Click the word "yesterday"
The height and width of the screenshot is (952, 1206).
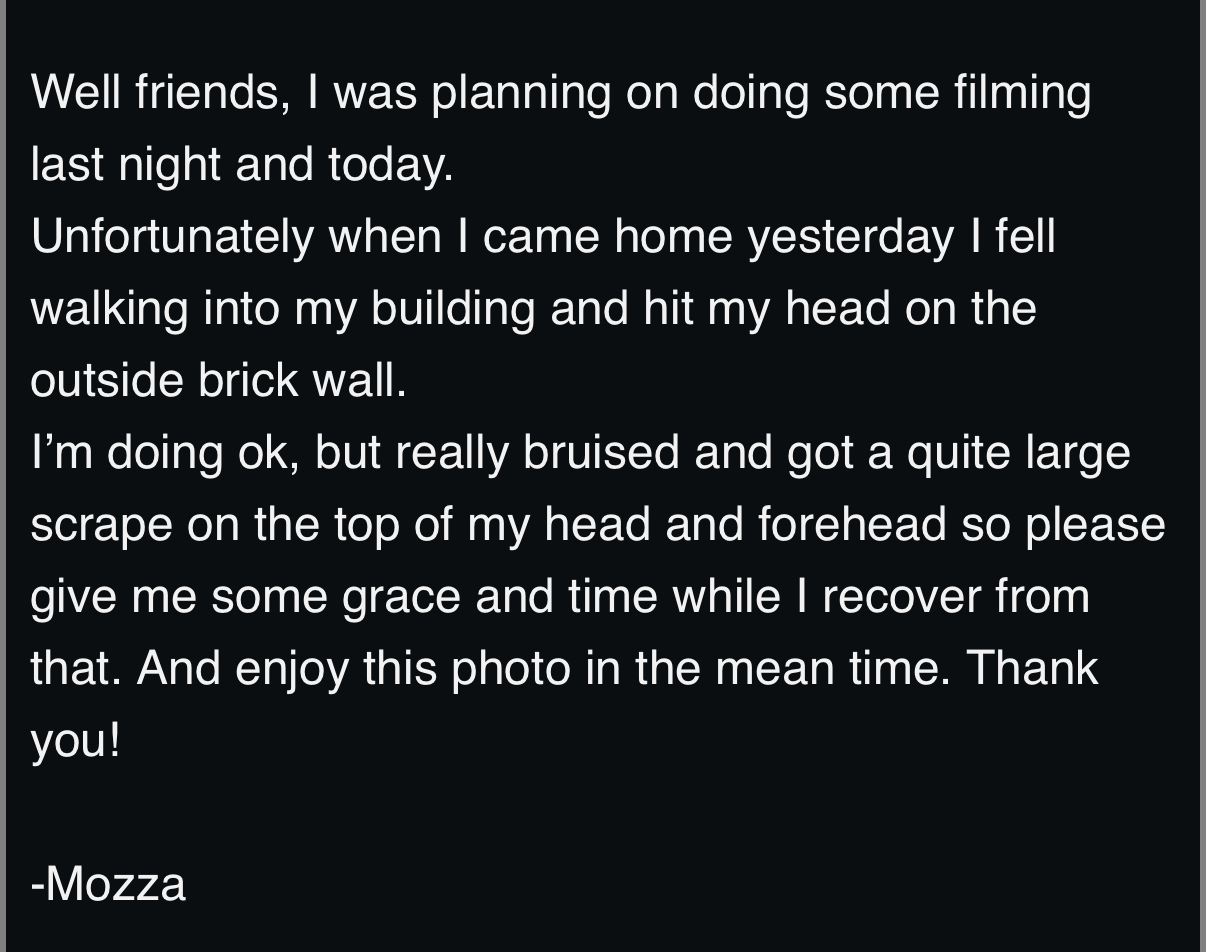point(851,237)
